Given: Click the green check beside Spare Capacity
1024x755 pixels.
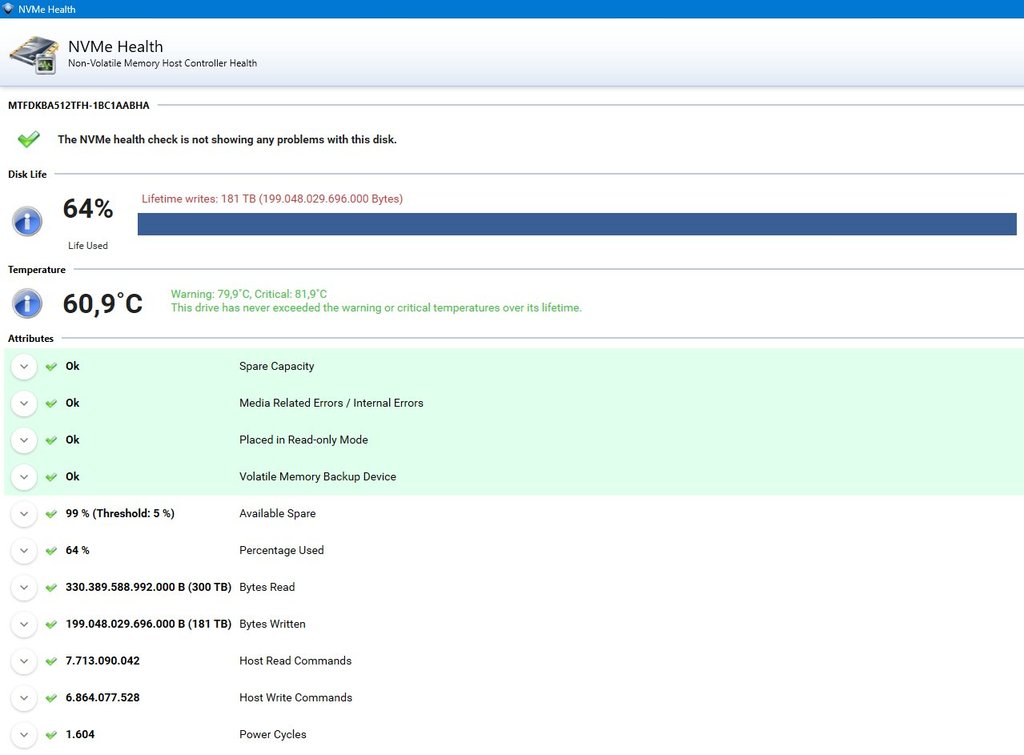Looking at the screenshot, I should (x=51, y=367).
